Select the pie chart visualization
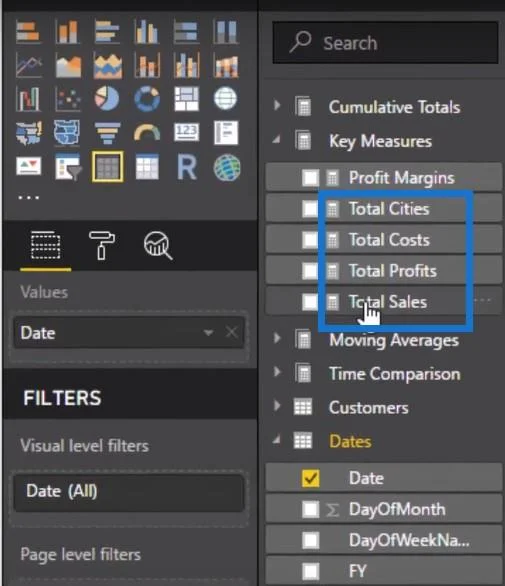Image resolution: width=505 pixels, height=586 pixels. coord(107,99)
